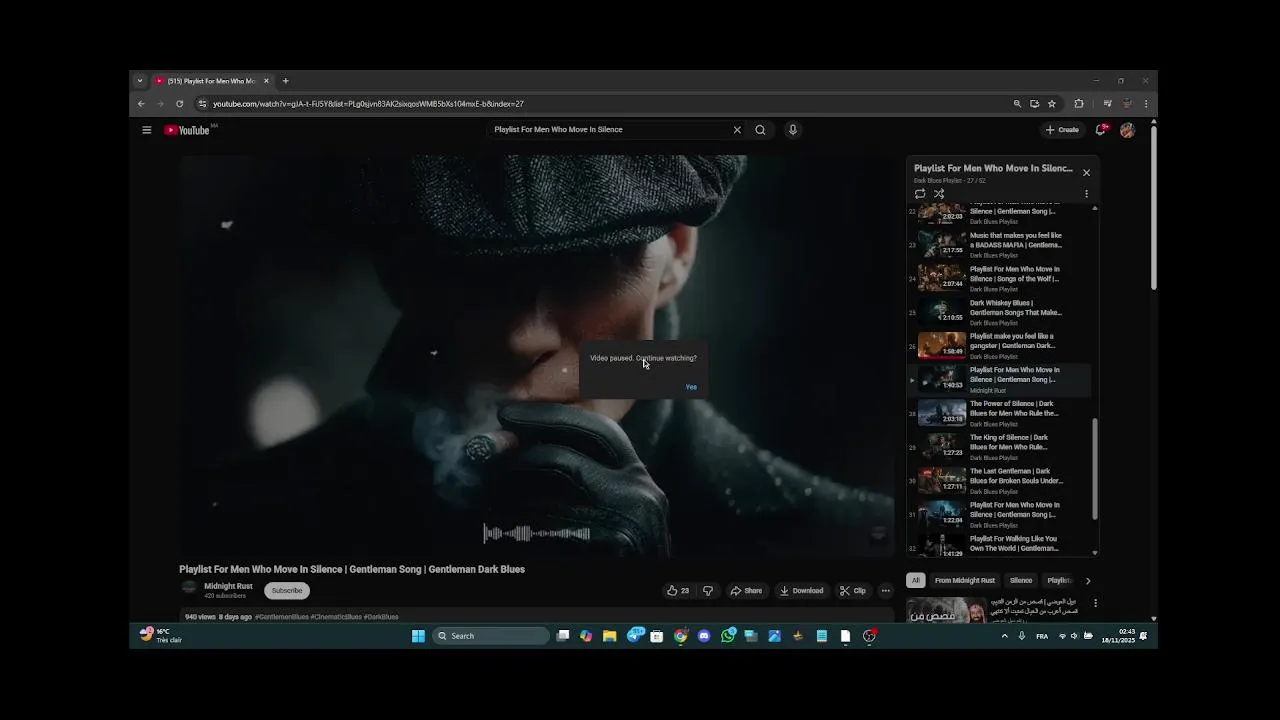Open YouTube notifications bell
The height and width of the screenshot is (720, 1280).
point(1101,130)
